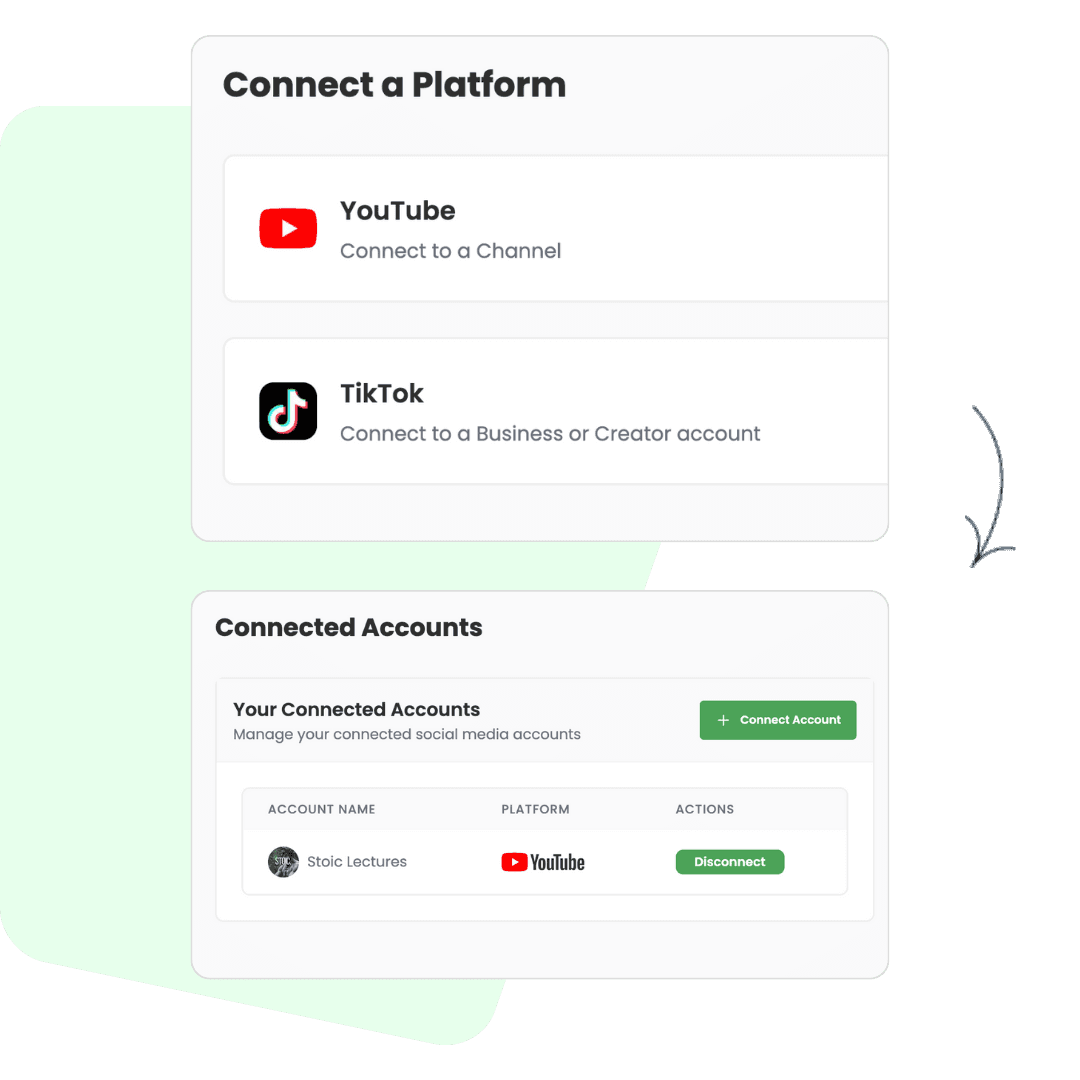Click the Stoic Lectures avatar thumbnail
Image resolution: width=1080 pixels, height=1080 pixels.
point(283,862)
